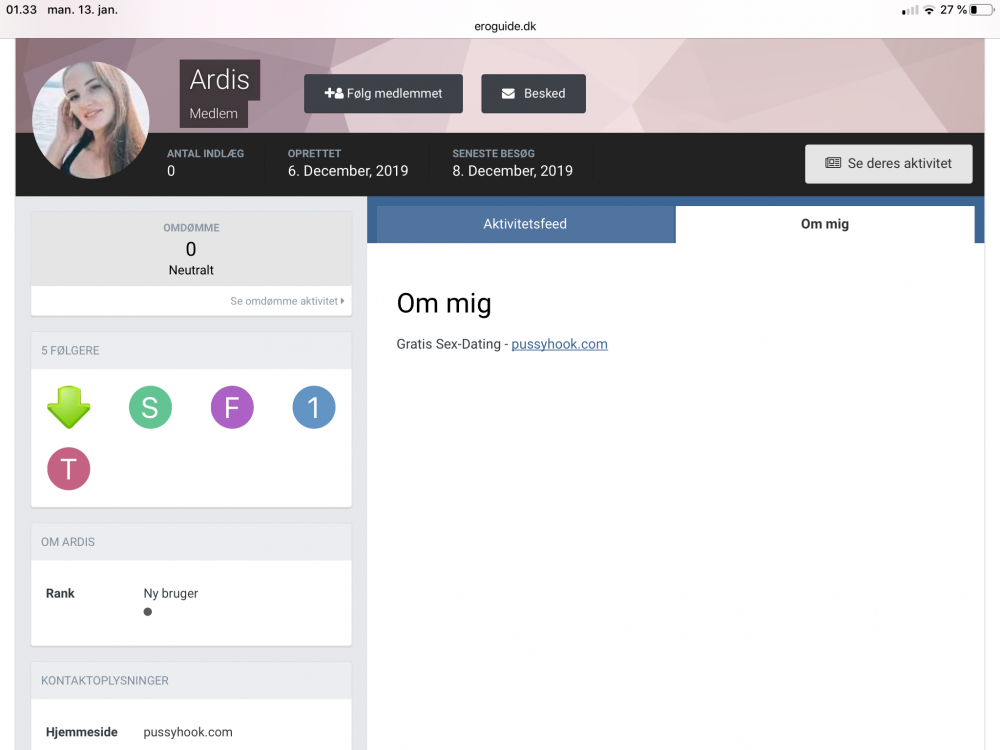Open follower avatar with letter S
This screenshot has width=1000, height=750.
point(151,407)
